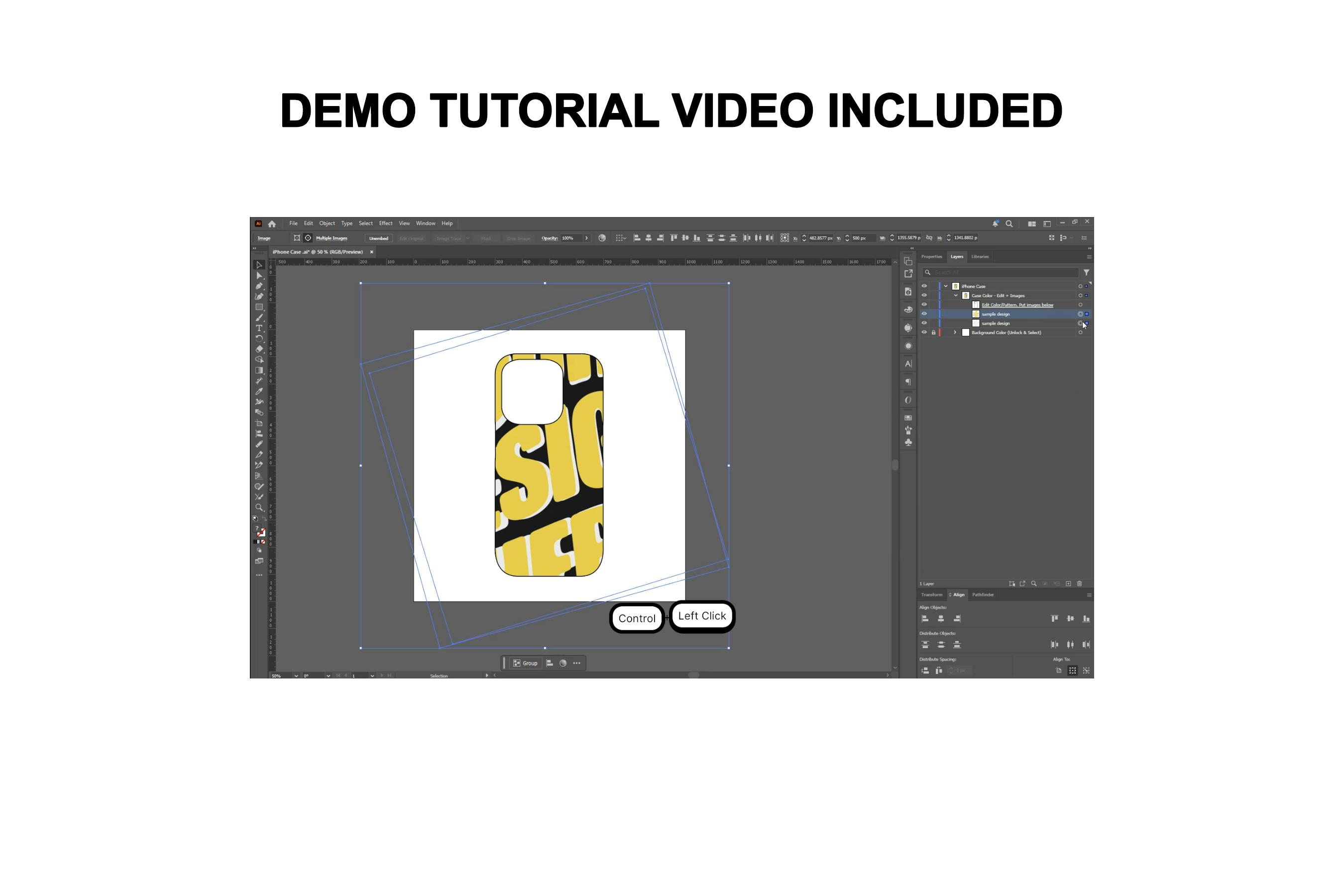Screen dimensions: 1344x896
Task: Select the Type tool
Action: 259,328
